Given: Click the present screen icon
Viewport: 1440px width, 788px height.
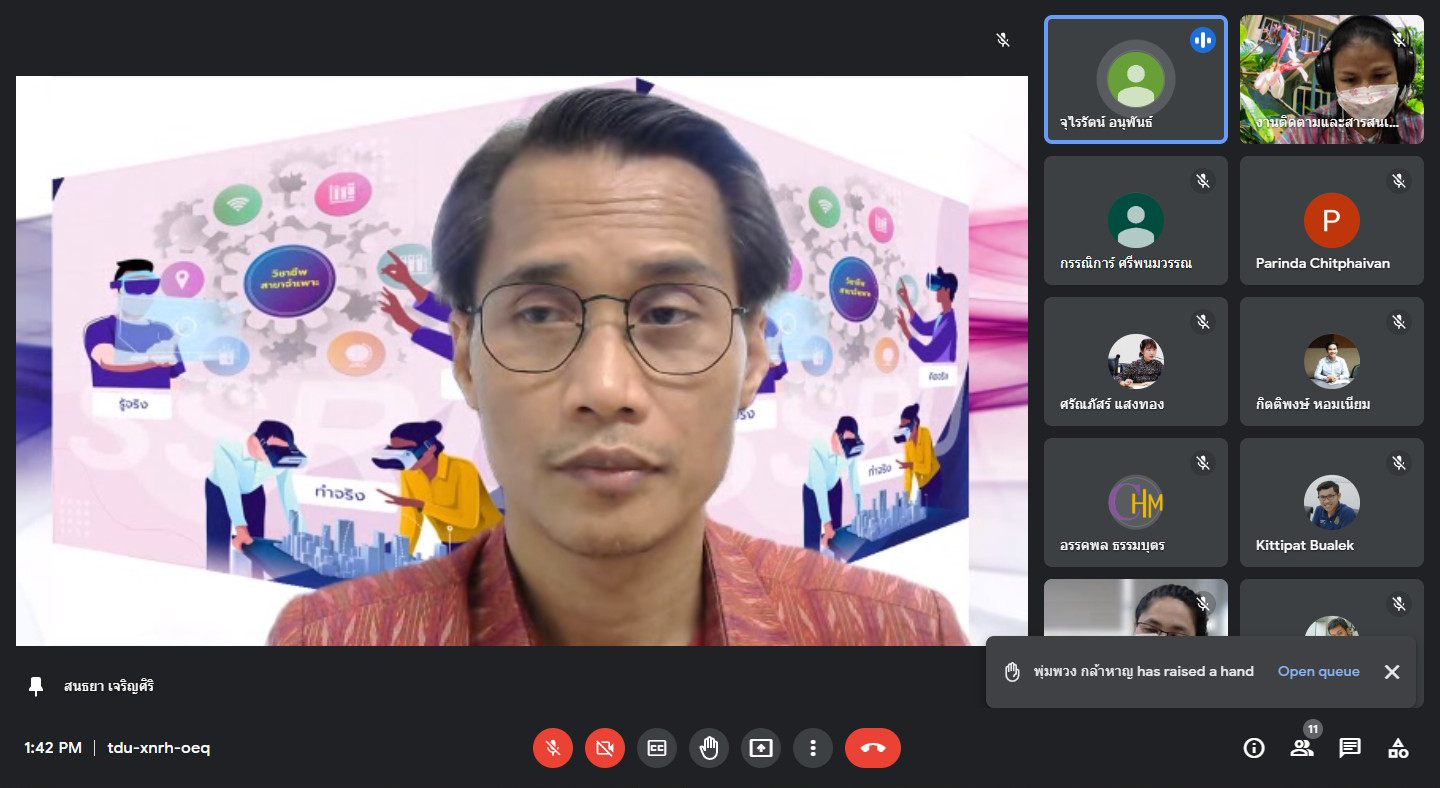Looking at the screenshot, I should [x=761, y=748].
